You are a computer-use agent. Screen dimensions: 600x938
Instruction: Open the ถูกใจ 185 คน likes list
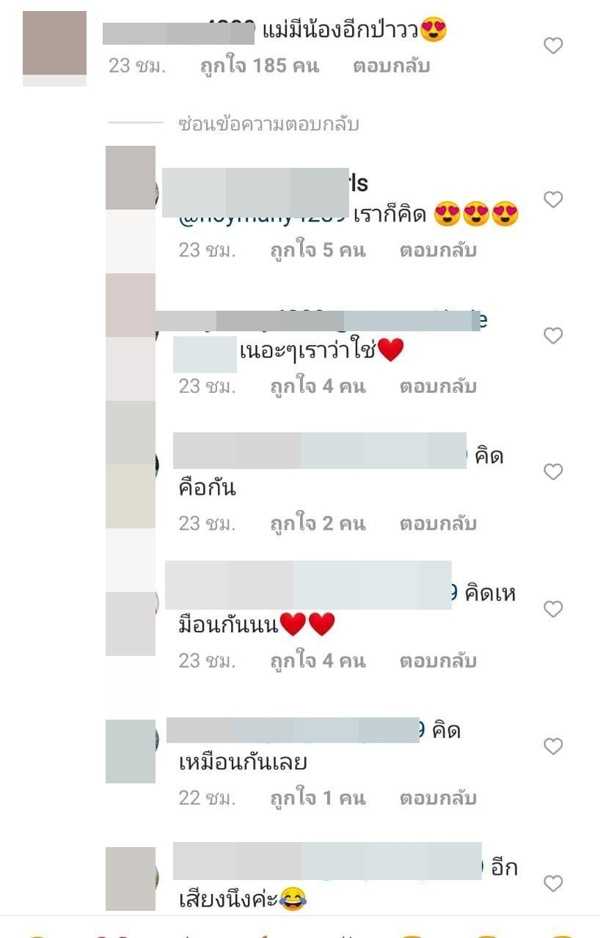260,65
